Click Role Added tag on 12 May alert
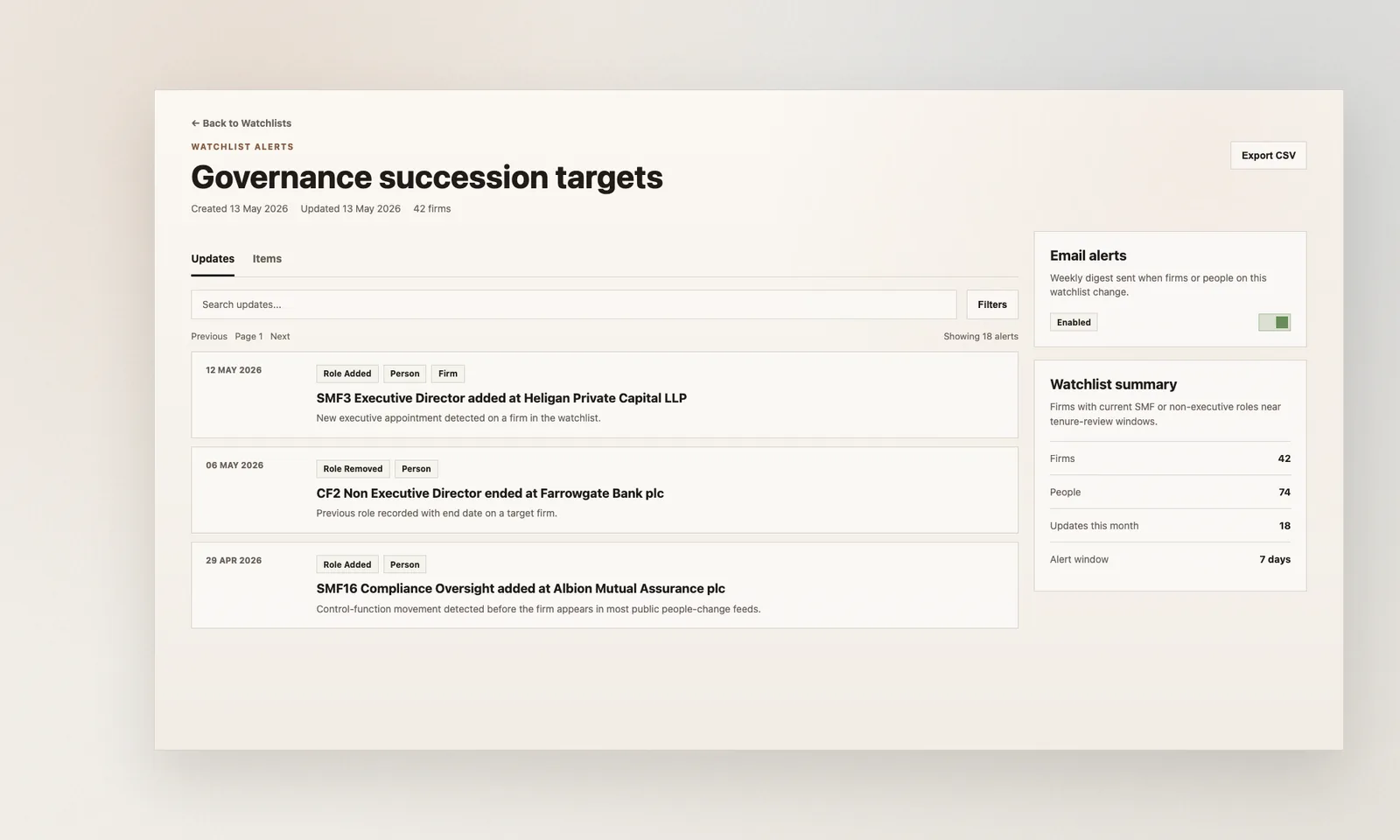 coord(347,374)
